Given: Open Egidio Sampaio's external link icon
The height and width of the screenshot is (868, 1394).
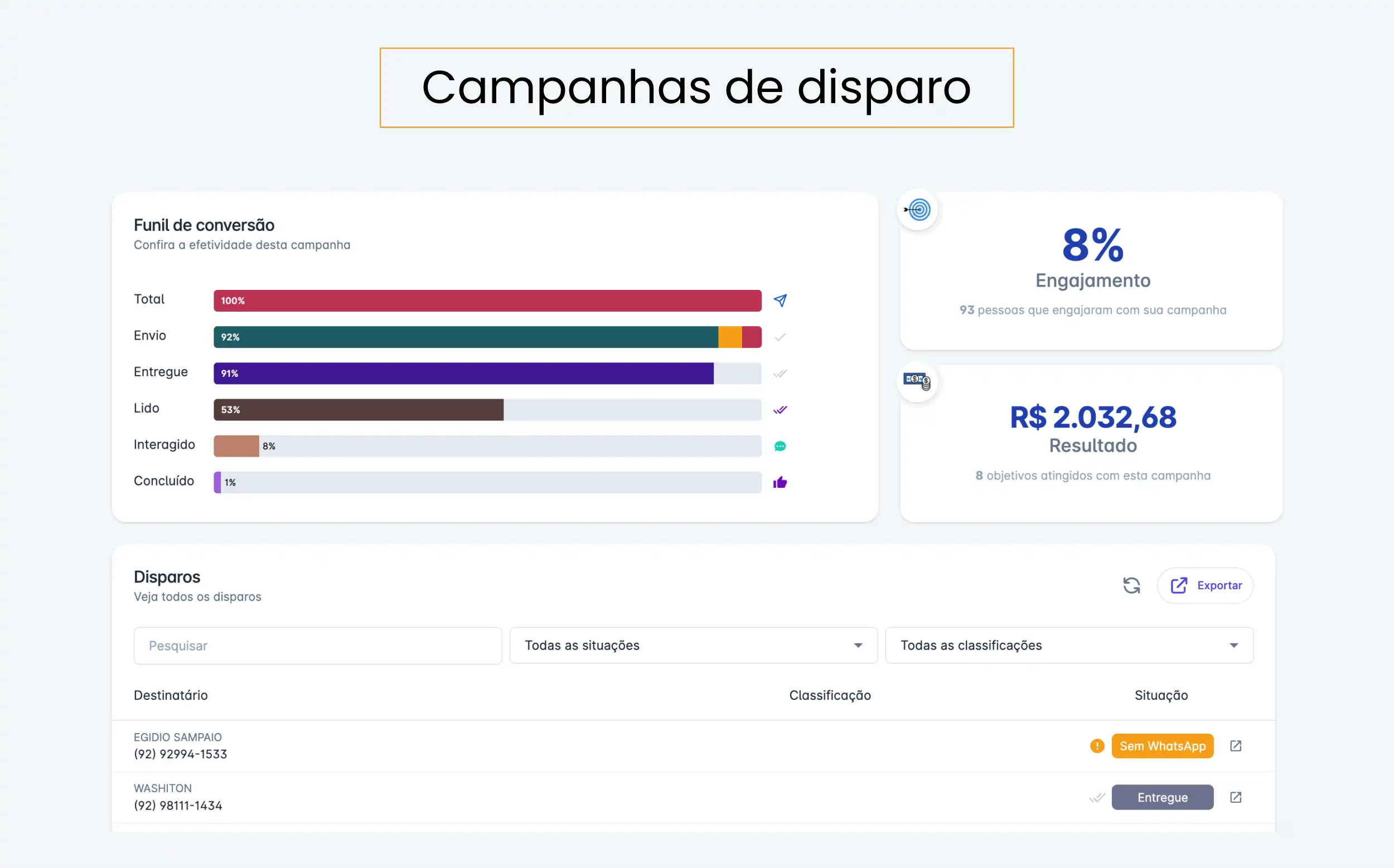Looking at the screenshot, I should (x=1236, y=746).
